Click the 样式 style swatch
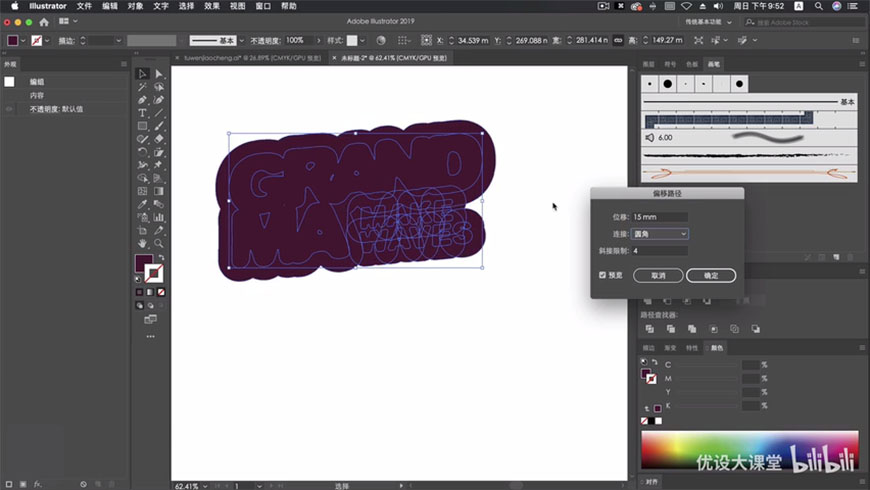 (352, 41)
